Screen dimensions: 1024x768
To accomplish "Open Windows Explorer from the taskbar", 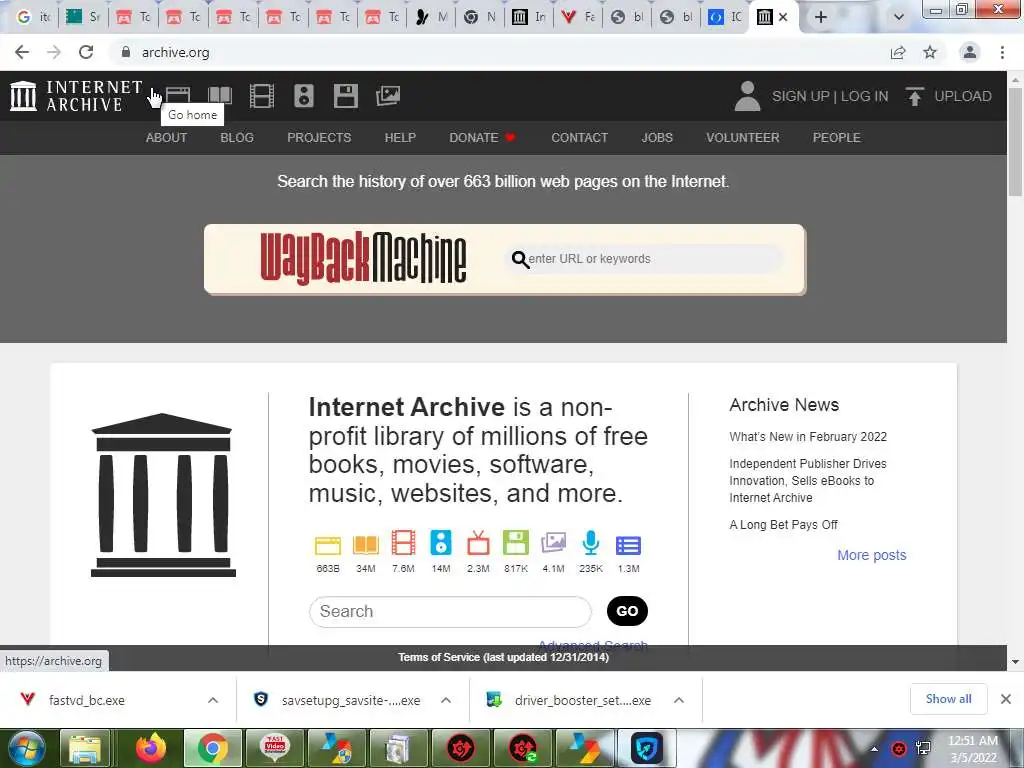I will (x=85, y=748).
